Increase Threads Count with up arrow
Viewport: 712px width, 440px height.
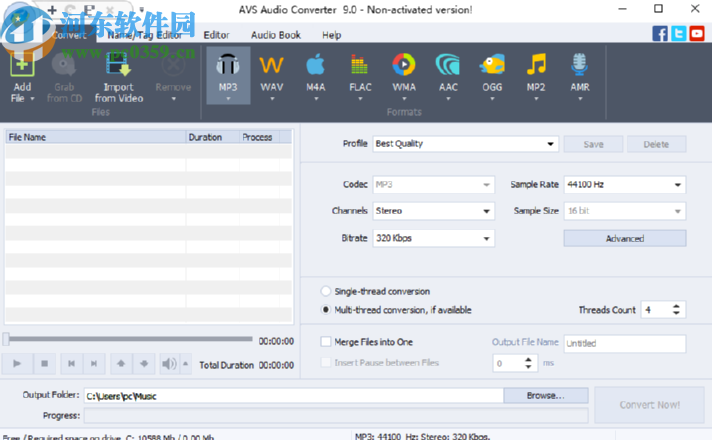(676, 306)
